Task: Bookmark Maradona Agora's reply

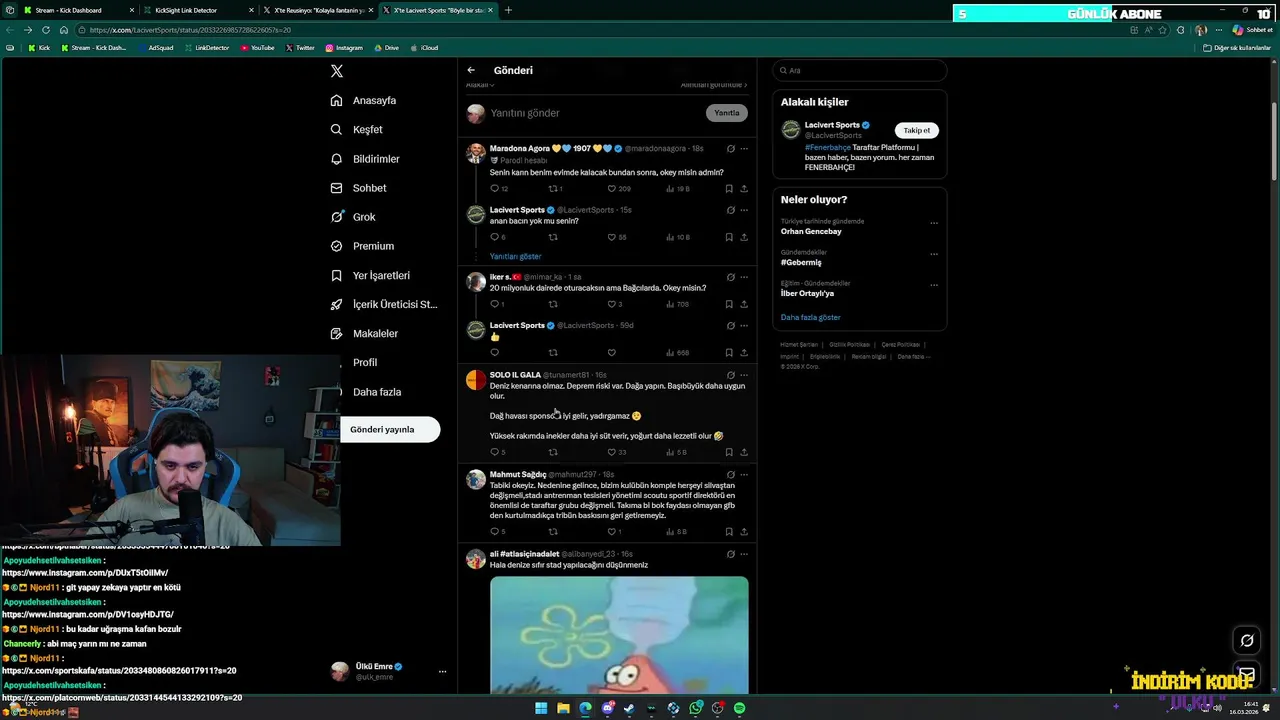Action: (x=729, y=188)
